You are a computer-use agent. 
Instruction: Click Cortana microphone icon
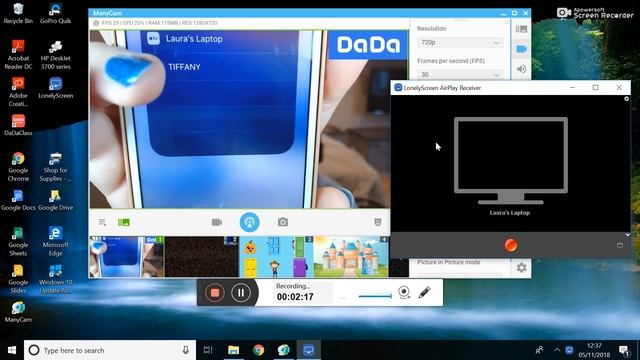186,350
